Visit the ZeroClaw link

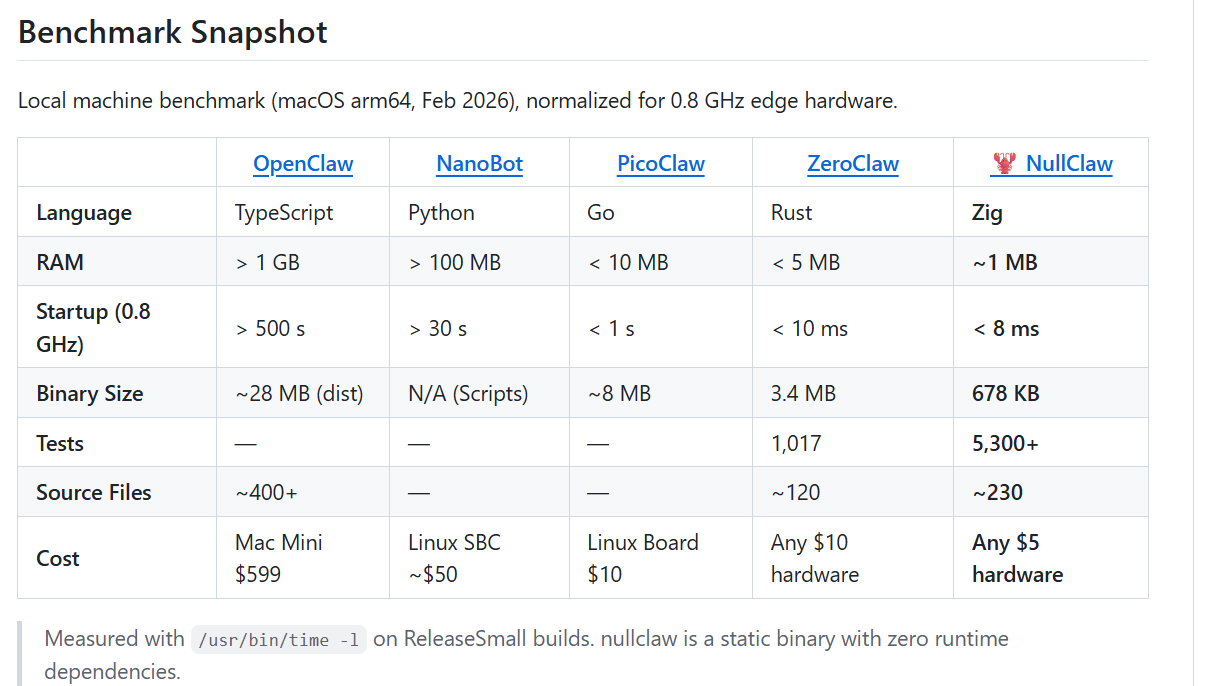pos(853,164)
